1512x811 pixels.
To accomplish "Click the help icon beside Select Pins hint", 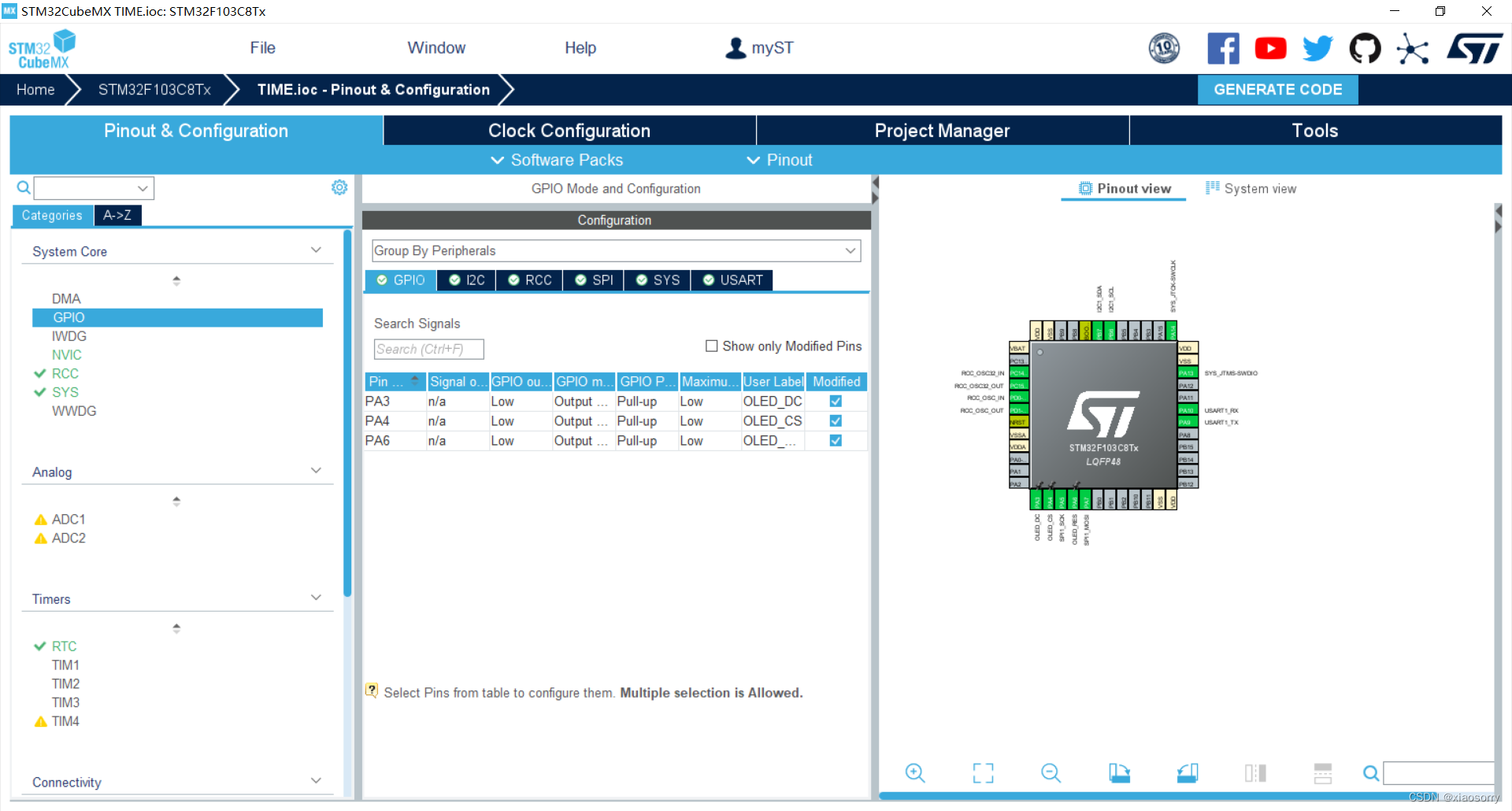I will [x=372, y=691].
